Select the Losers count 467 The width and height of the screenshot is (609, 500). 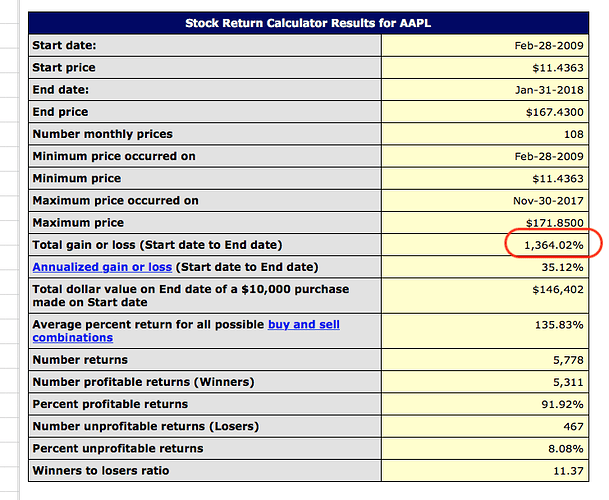pos(573,427)
